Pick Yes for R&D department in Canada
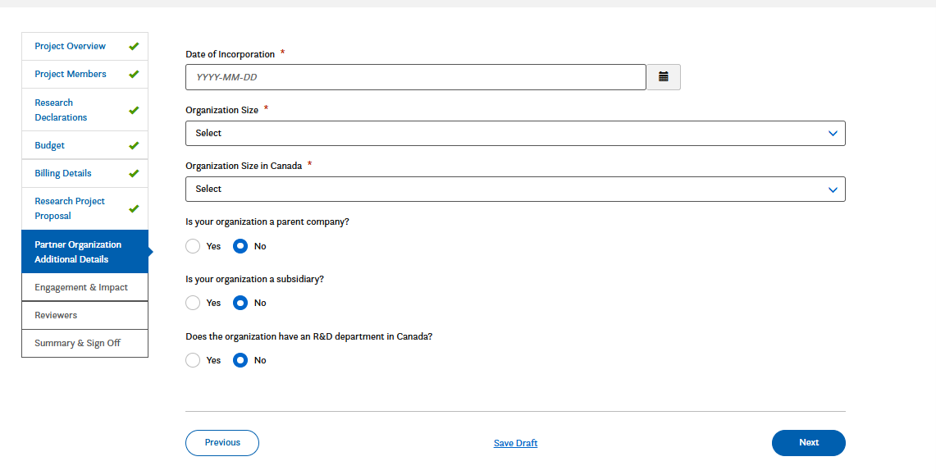 [x=193, y=360]
